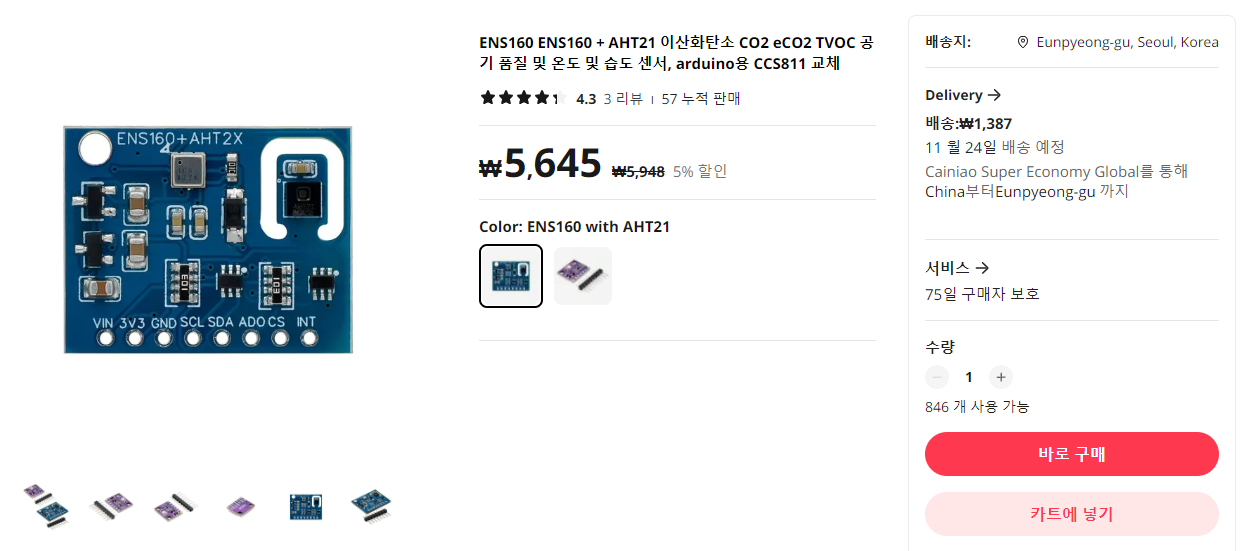Select the last thumbnail showing angled blue board
This screenshot has width=1242, height=551.
[371, 504]
